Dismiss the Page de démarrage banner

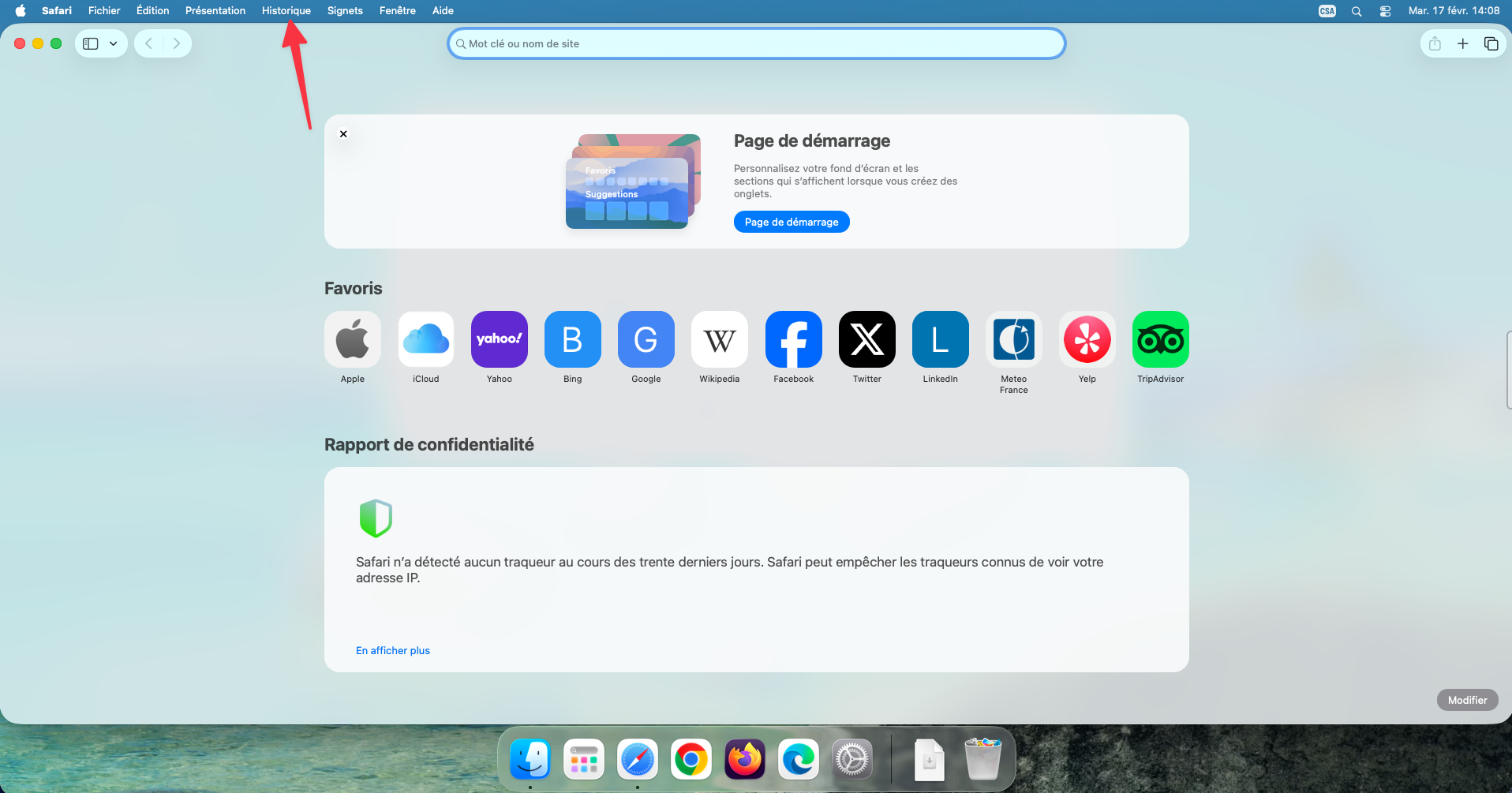[343, 134]
